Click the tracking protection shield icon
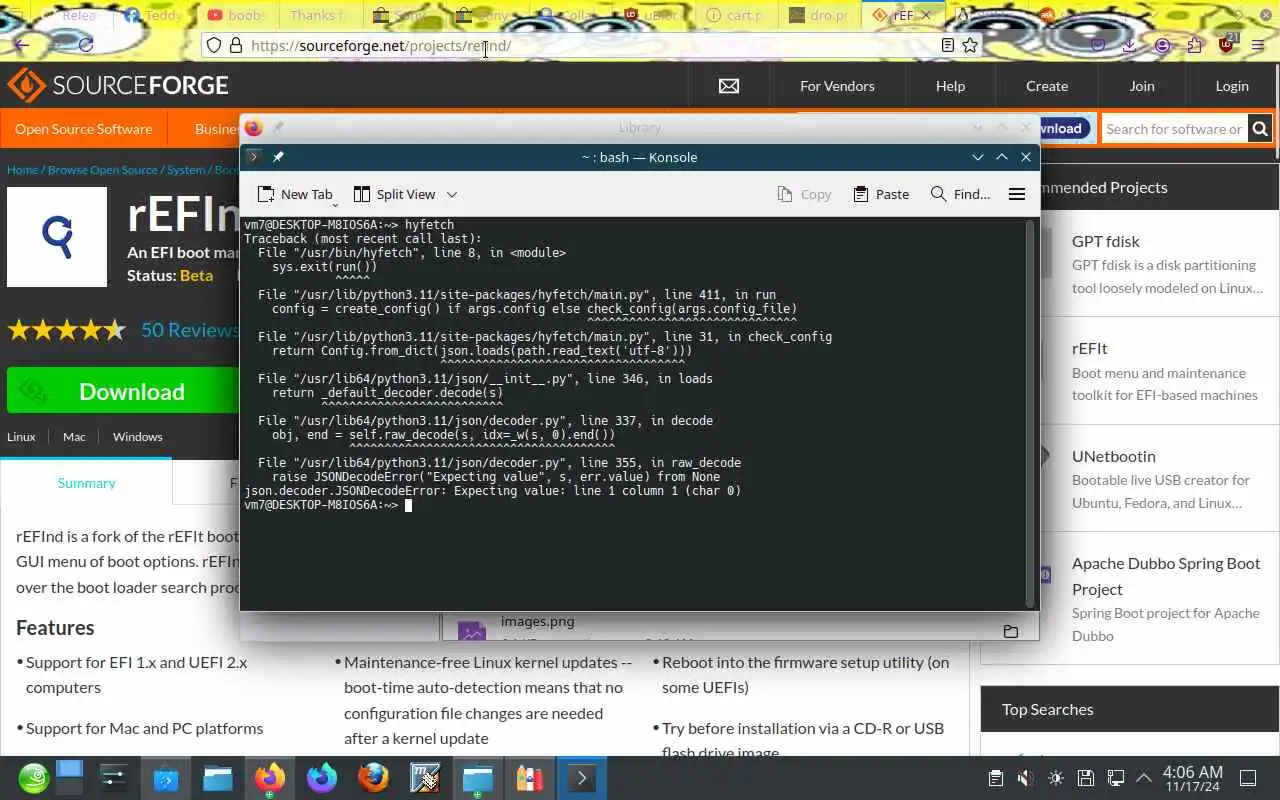Image resolution: width=1280 pixels, height=800 pixels. click(213, 45)
